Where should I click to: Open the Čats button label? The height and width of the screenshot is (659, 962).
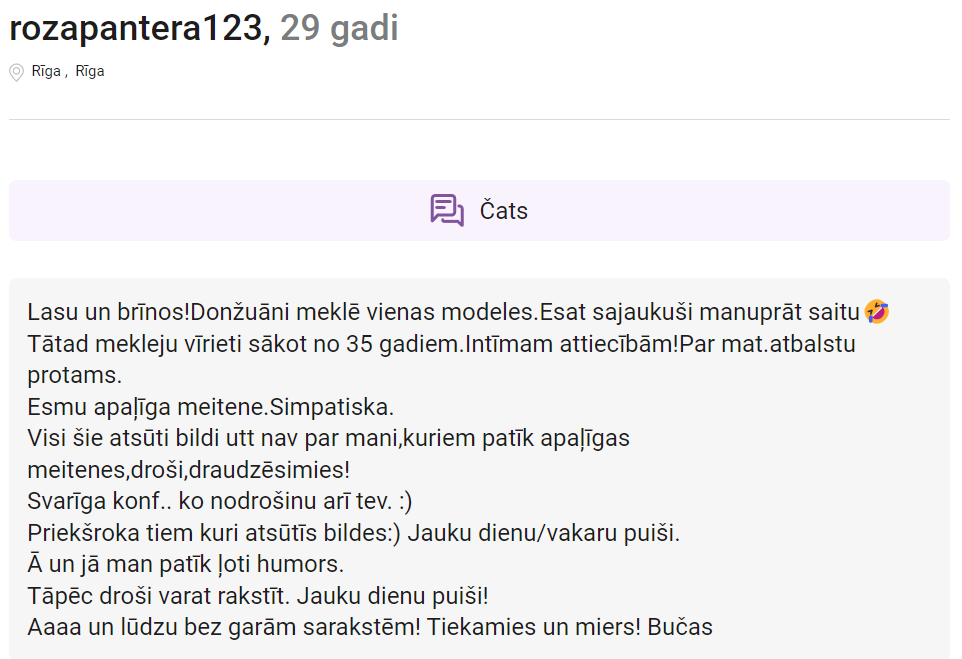[504, 211]
